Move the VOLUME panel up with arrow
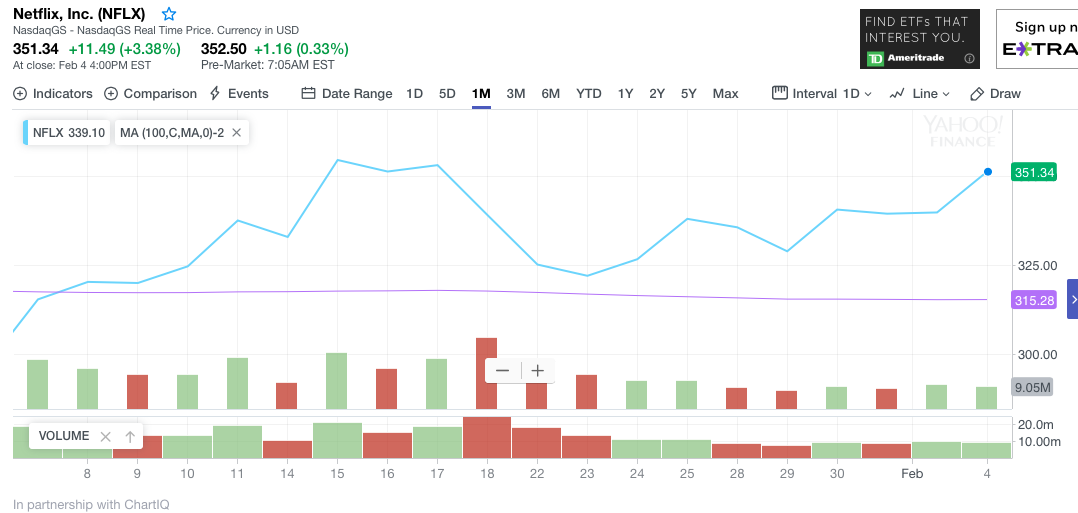The width and height of the screenshot is (1078, 513). [x=130, y=436]
